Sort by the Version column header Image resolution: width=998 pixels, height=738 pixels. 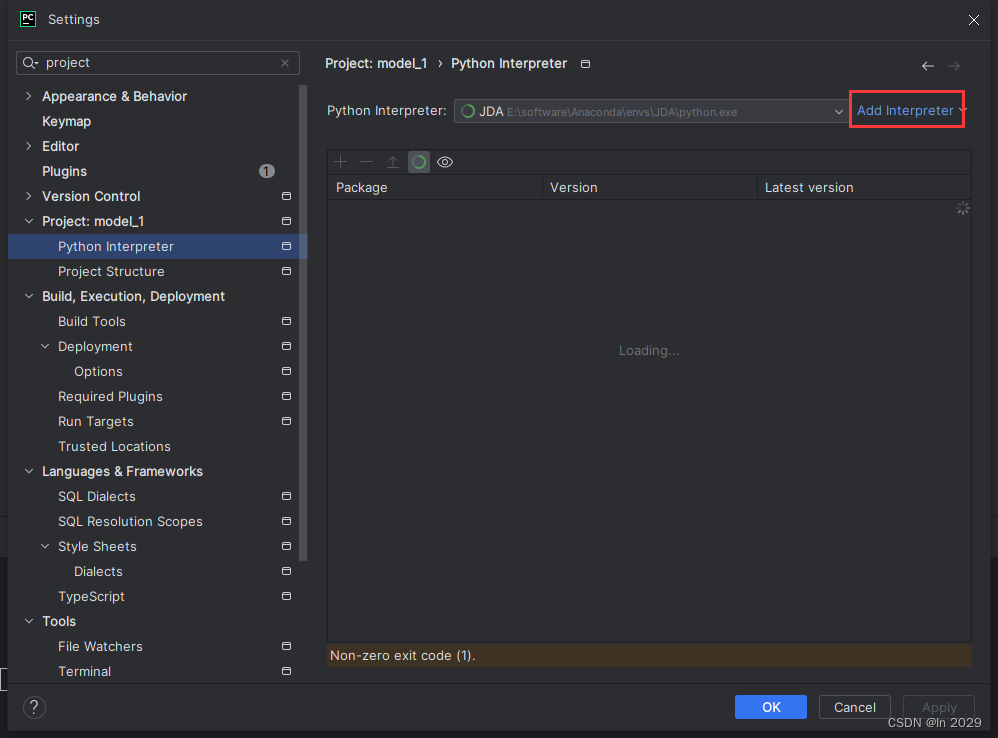pyautogui.click(x=649, y=188)
